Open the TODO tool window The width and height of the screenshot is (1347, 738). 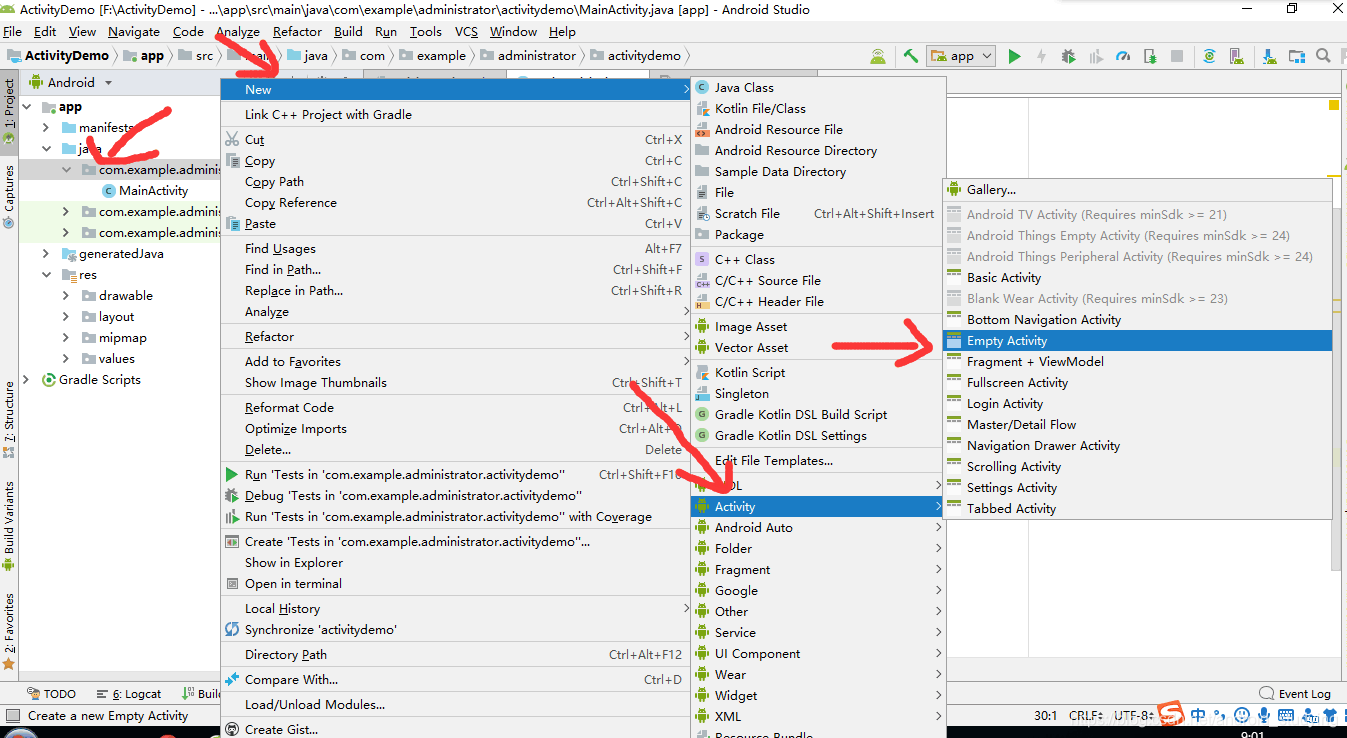[52, 693]
